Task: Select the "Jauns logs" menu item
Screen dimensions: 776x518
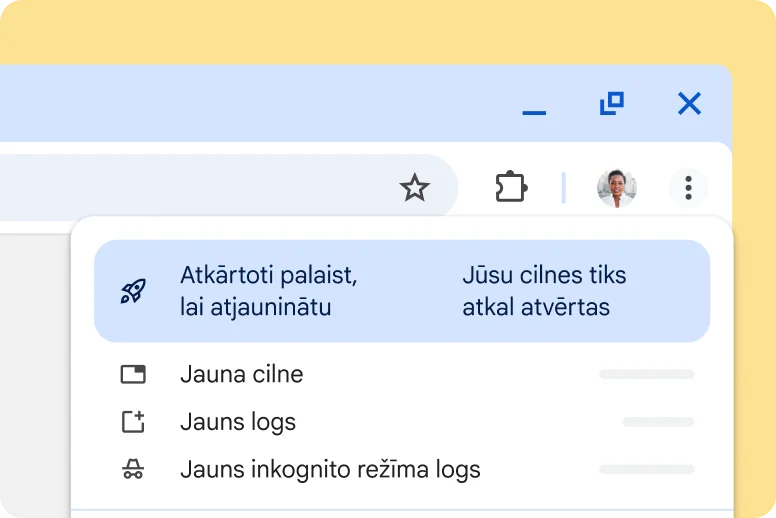Action: coord(238,422)
